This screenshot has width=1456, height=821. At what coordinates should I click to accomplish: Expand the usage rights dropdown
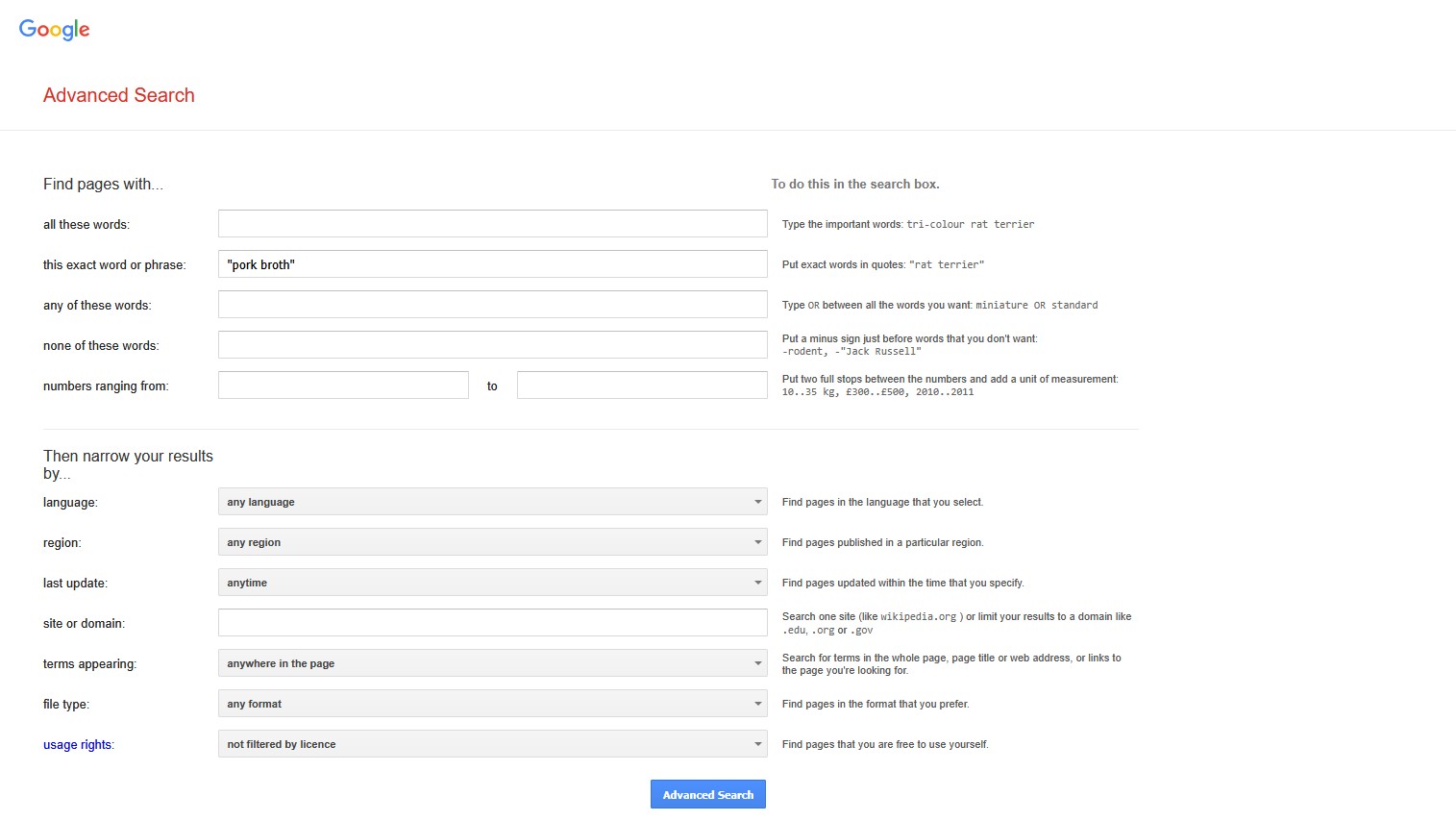pyautogui.click(x=492, y=744)
